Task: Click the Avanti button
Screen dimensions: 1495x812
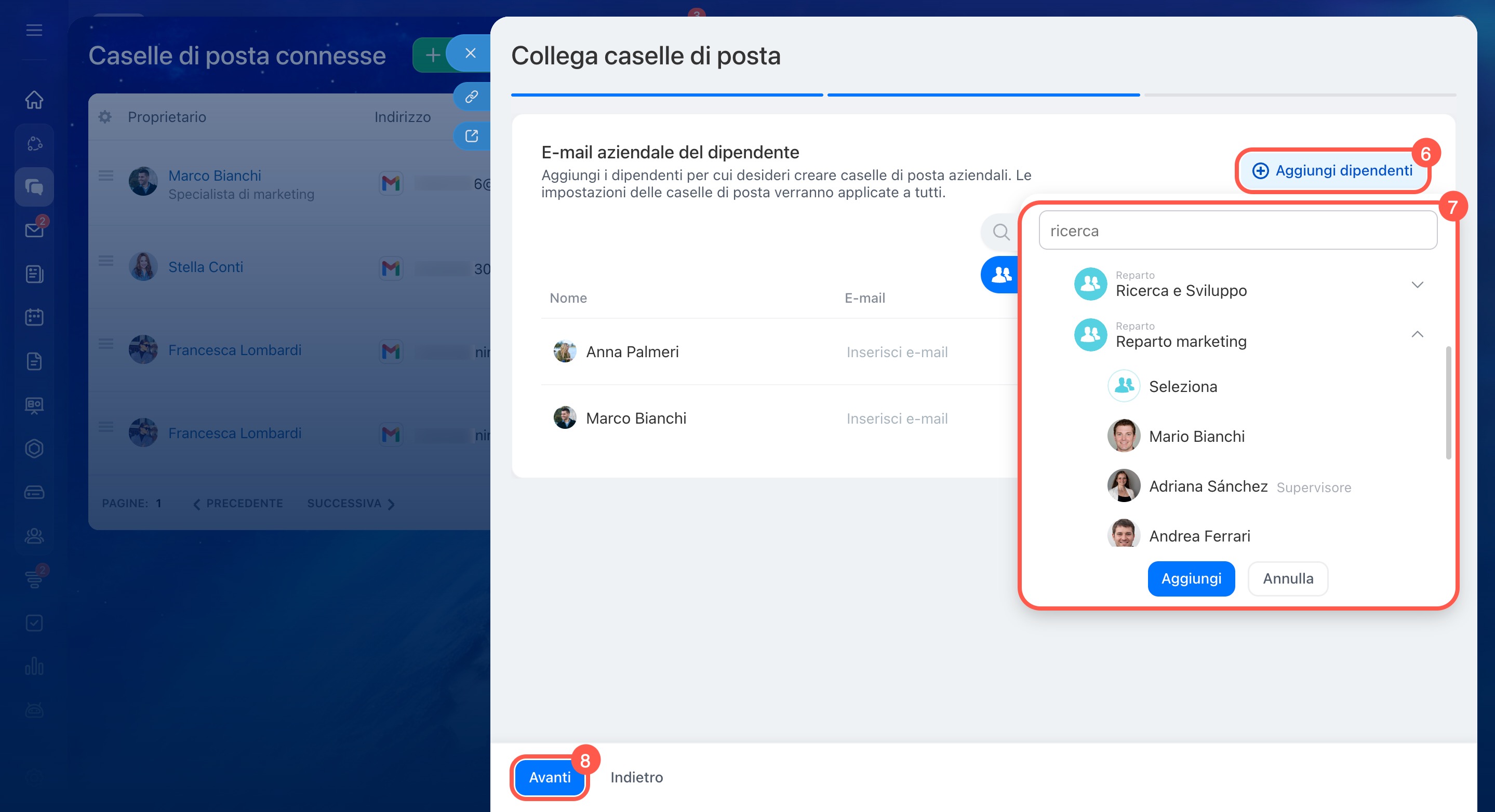Action: (549, 777)
